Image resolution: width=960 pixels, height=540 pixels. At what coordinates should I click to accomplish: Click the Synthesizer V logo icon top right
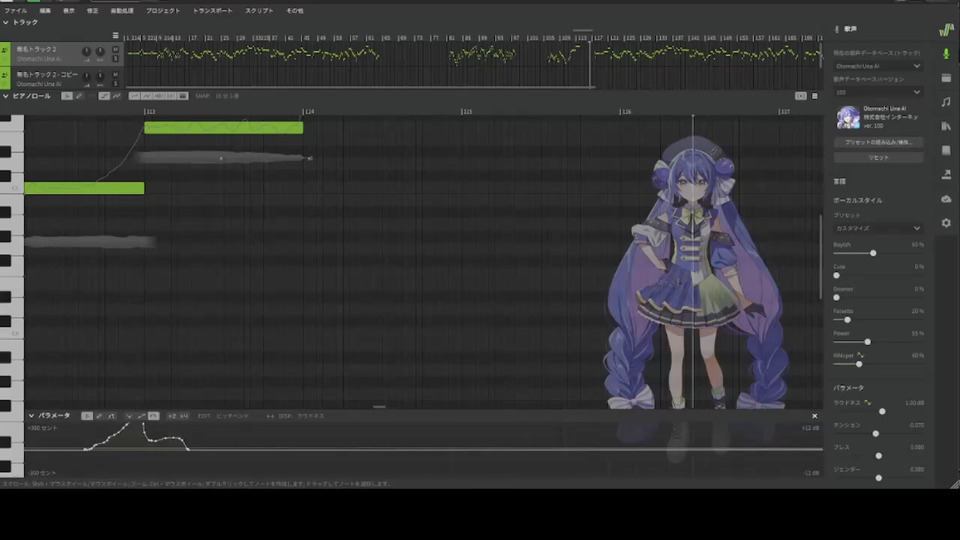pos(946,29)
